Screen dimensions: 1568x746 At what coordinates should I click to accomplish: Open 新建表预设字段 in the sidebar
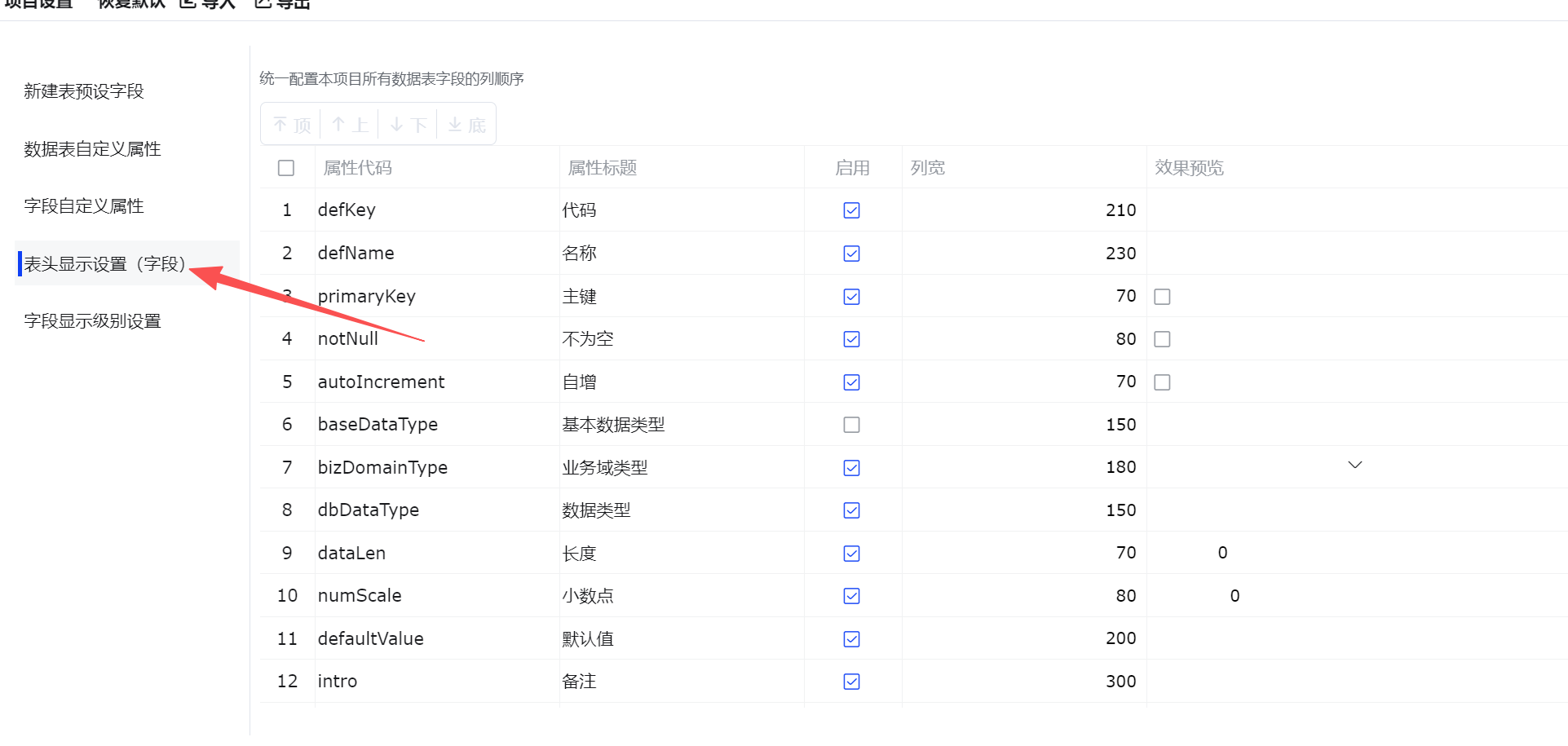(x=84, y=91)
